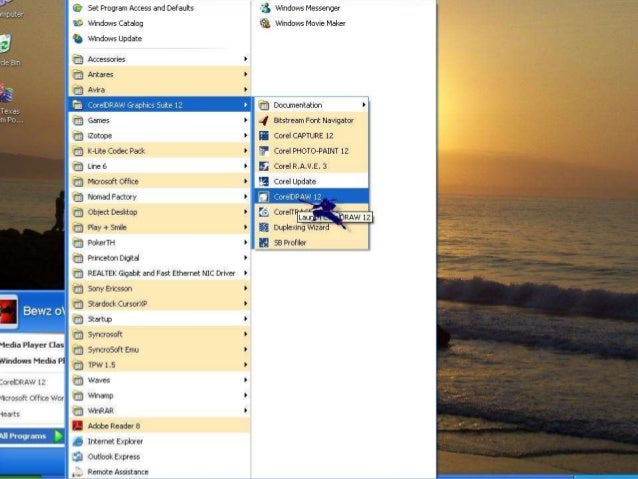Open the Play + Smile group

pos(160,227)
